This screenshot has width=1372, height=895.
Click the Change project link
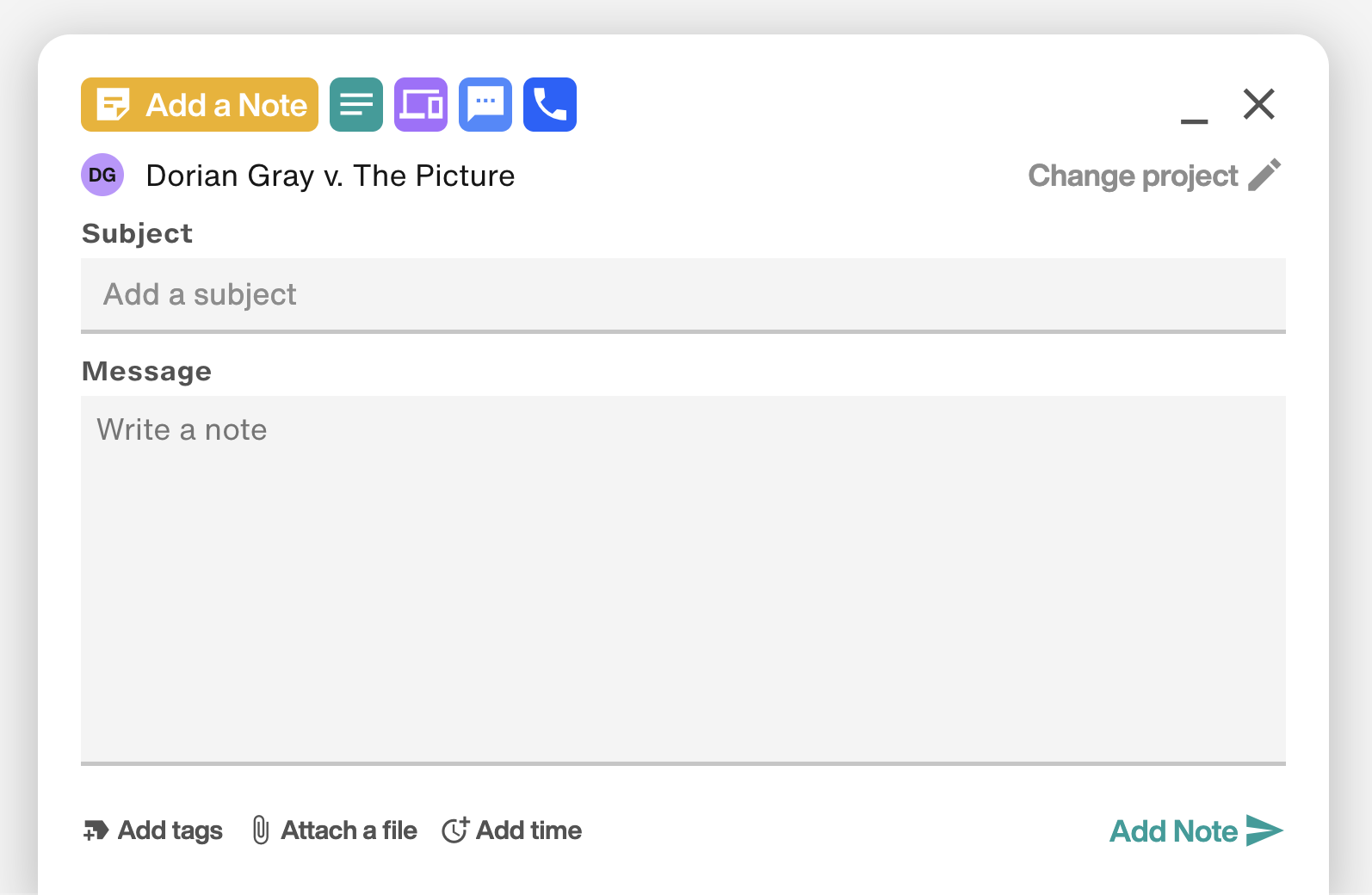click(x=1133, y=176)
